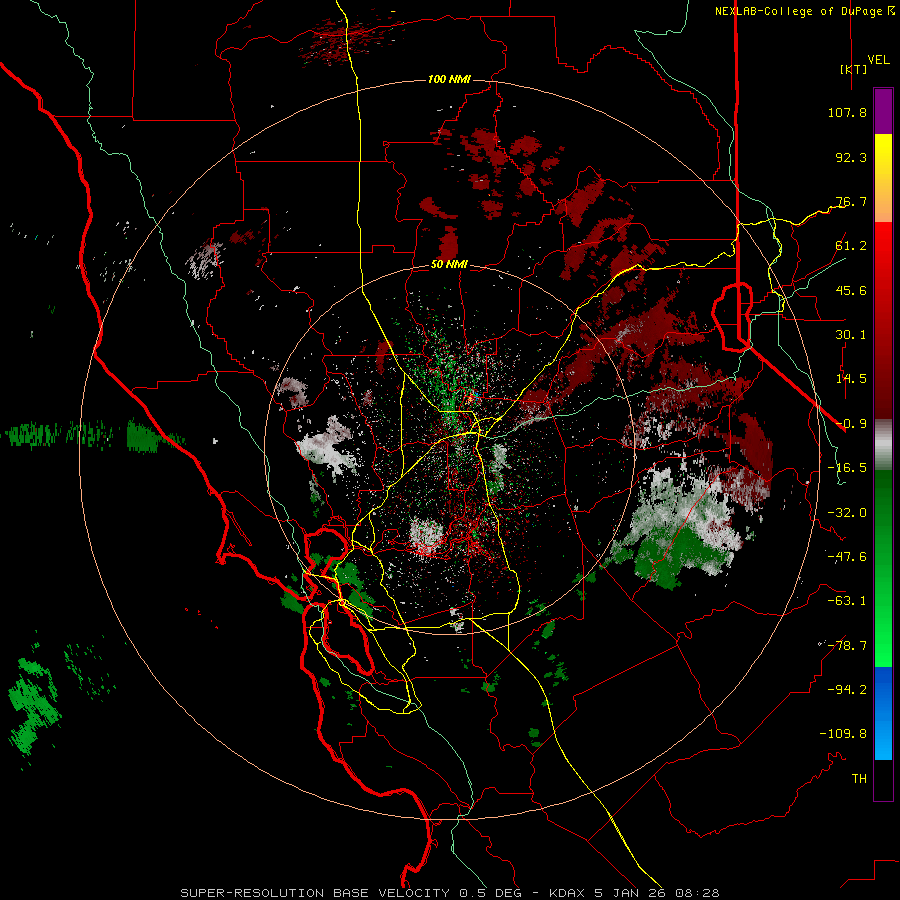Screen dimensions: 900x900
Task: Click the -63.1 velocity scale value
Action: coord(847,601)
